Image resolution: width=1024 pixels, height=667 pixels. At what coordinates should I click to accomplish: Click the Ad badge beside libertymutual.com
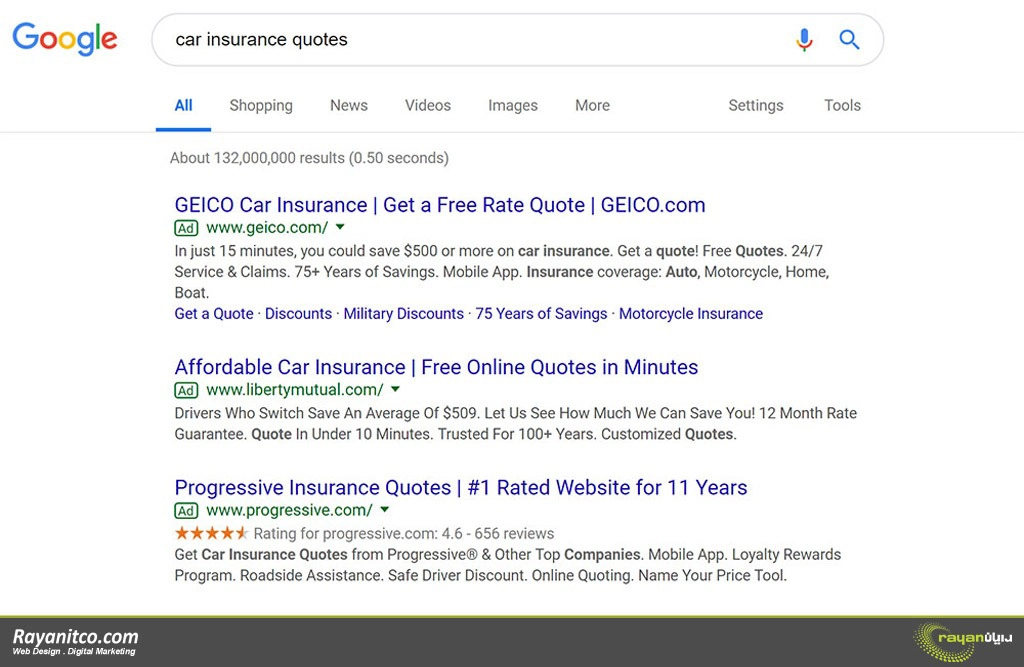[x=186, y=390]
